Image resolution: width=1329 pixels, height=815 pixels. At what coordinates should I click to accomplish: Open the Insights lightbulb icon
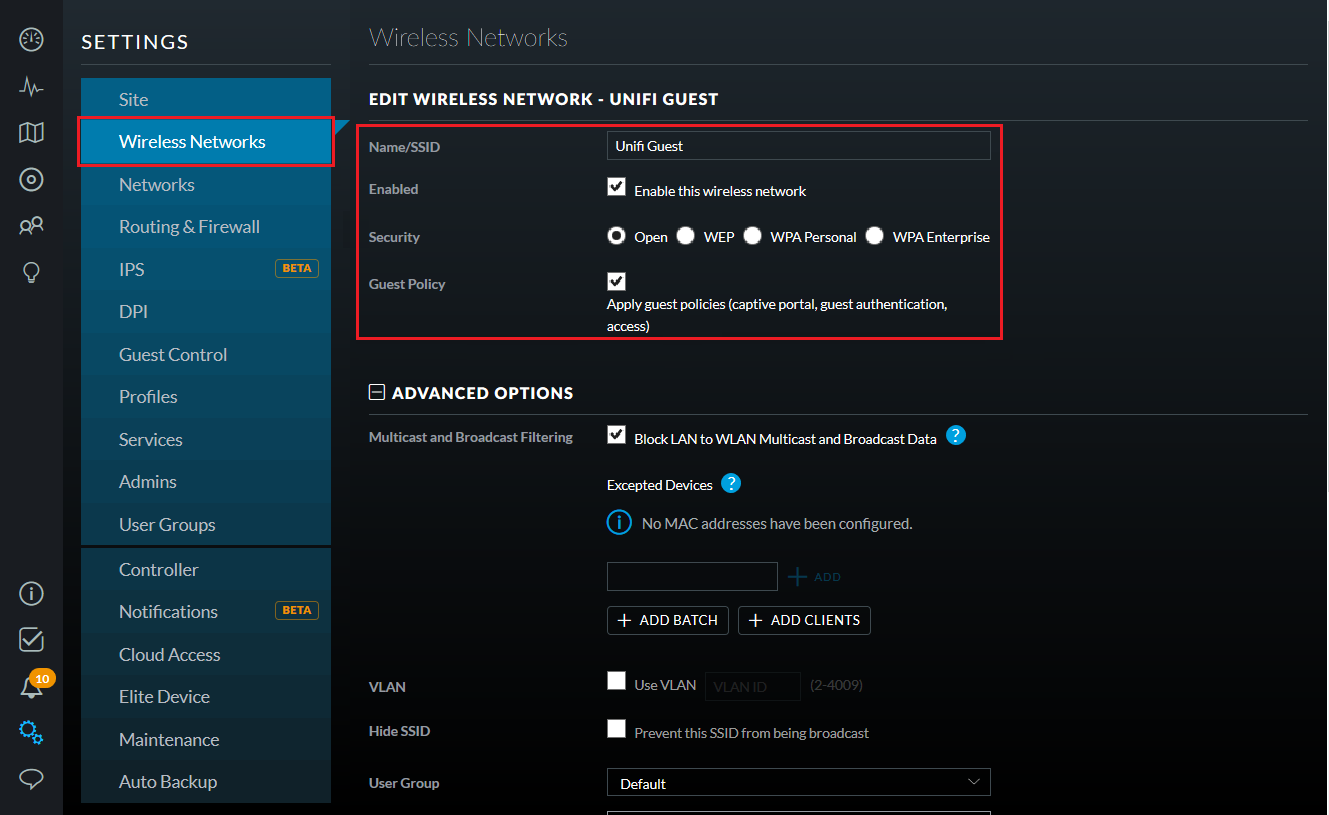point(31,272)
